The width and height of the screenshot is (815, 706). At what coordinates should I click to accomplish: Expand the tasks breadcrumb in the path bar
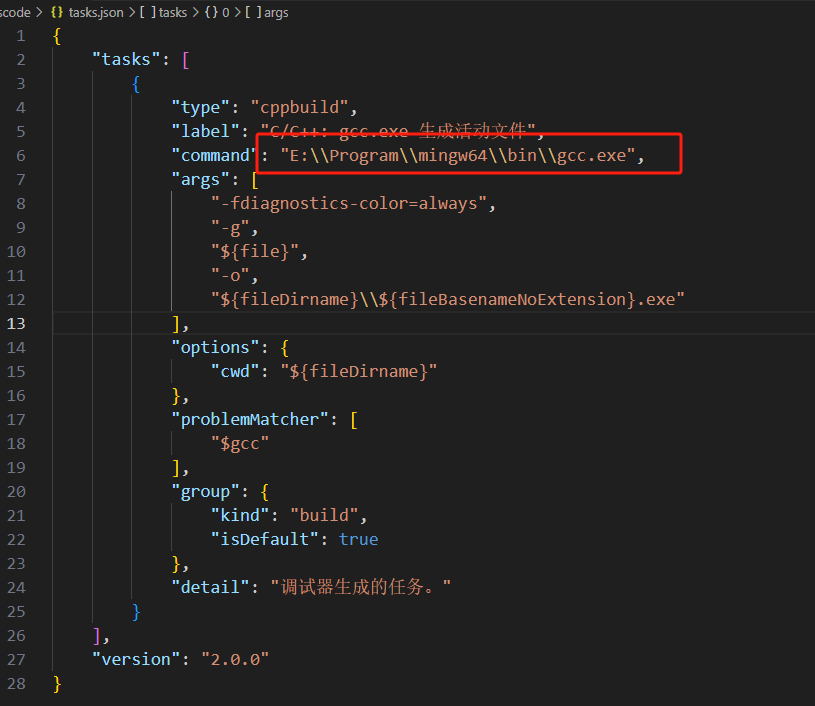[173, 13]
